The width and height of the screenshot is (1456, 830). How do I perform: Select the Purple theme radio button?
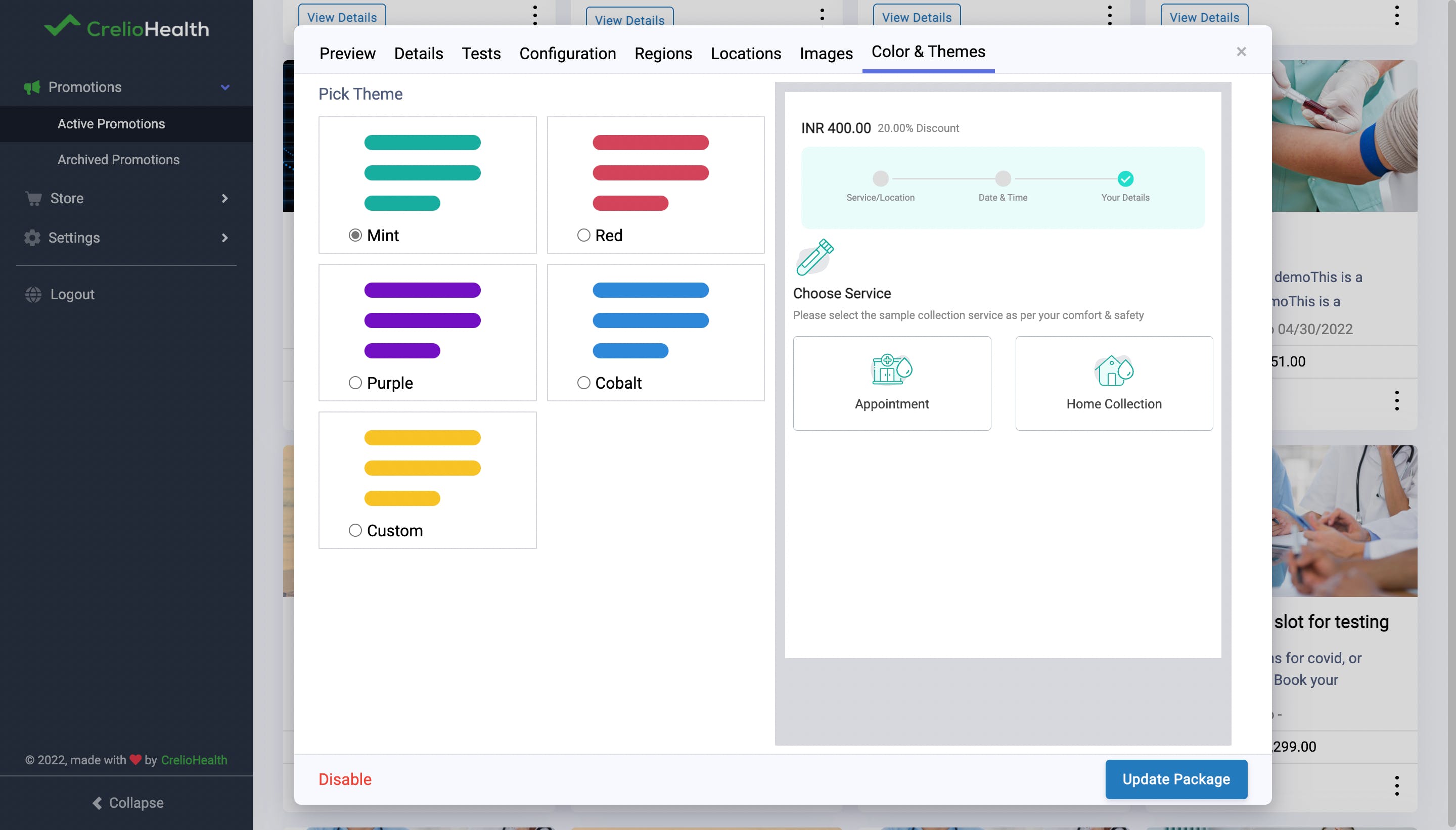click(x=355, y=383)
